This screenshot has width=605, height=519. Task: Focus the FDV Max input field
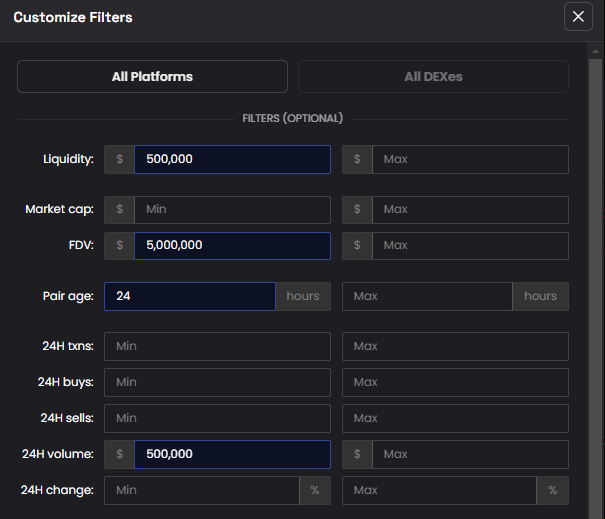(469, 246)
